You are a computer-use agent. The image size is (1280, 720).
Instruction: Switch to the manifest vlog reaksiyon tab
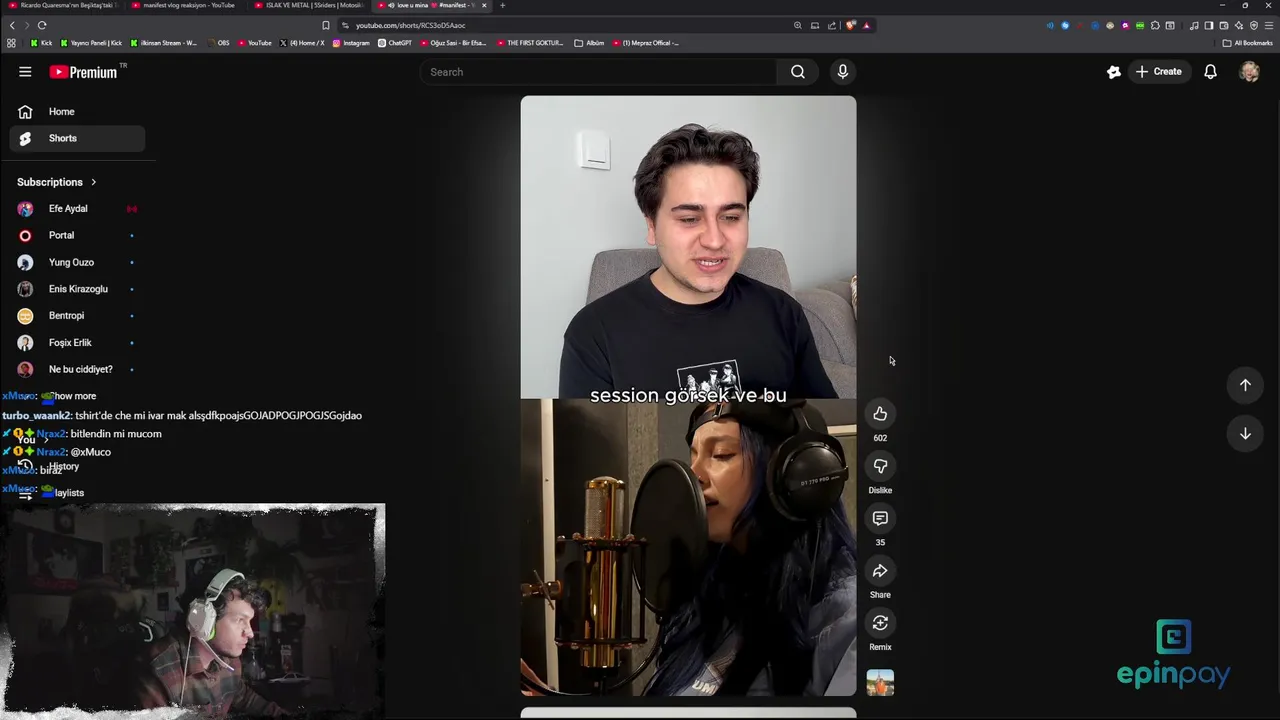[186, 5]
